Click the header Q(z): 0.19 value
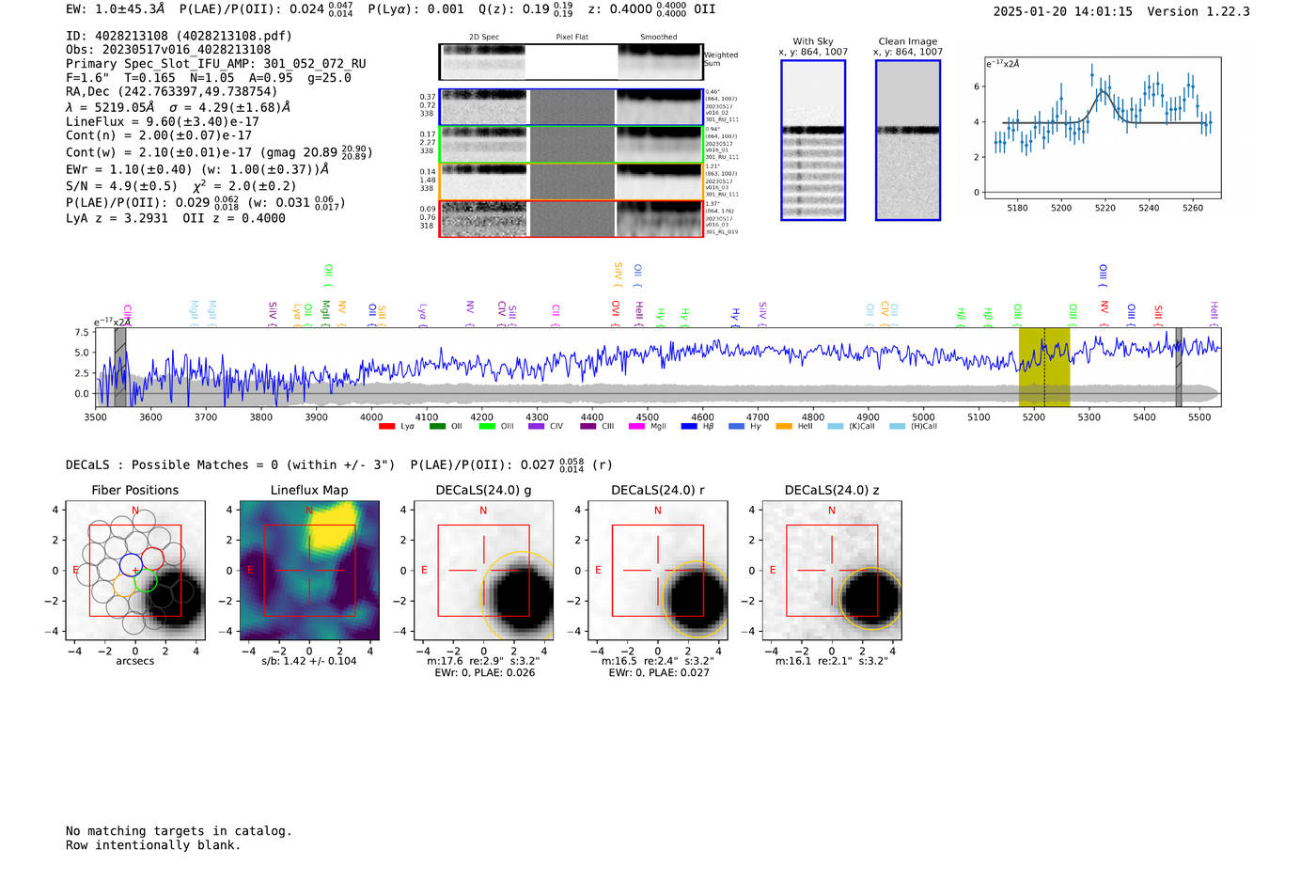 point(526,8)
